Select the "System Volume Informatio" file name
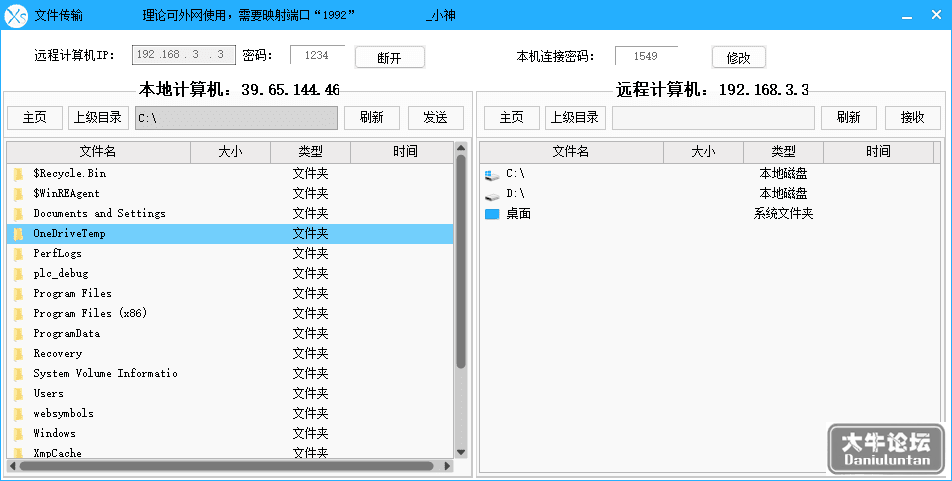The image size is (952, 481). 105,373
